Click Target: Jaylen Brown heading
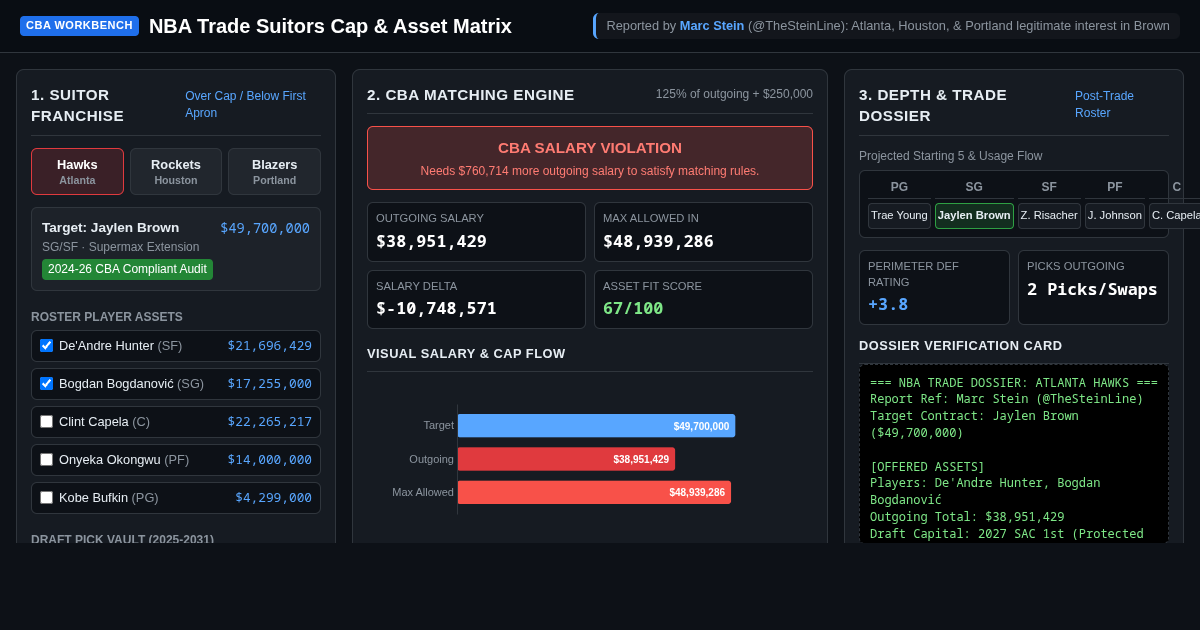Viewport: 1200px width, 630px height. pyautogui.click(x=110, y=228)
